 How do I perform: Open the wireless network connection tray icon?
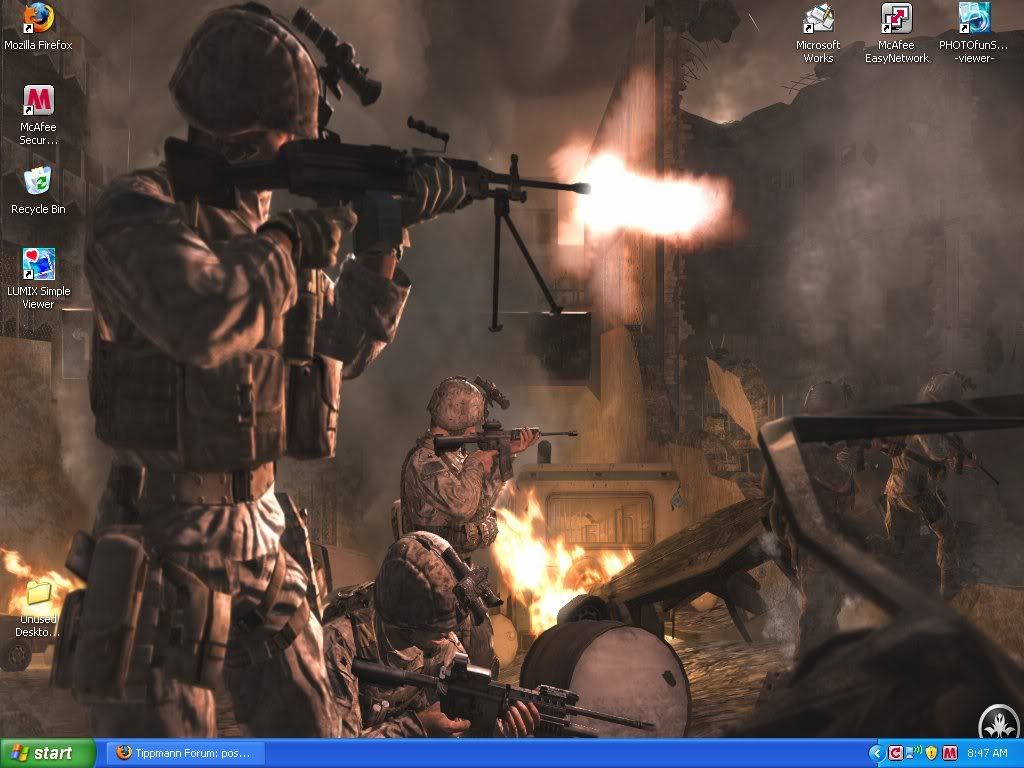913,753
